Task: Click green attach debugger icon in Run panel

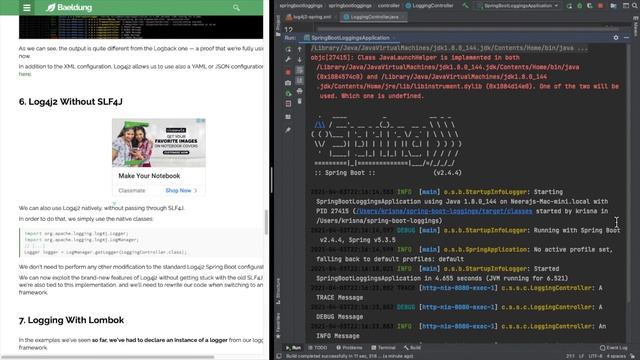Action: 288,93
